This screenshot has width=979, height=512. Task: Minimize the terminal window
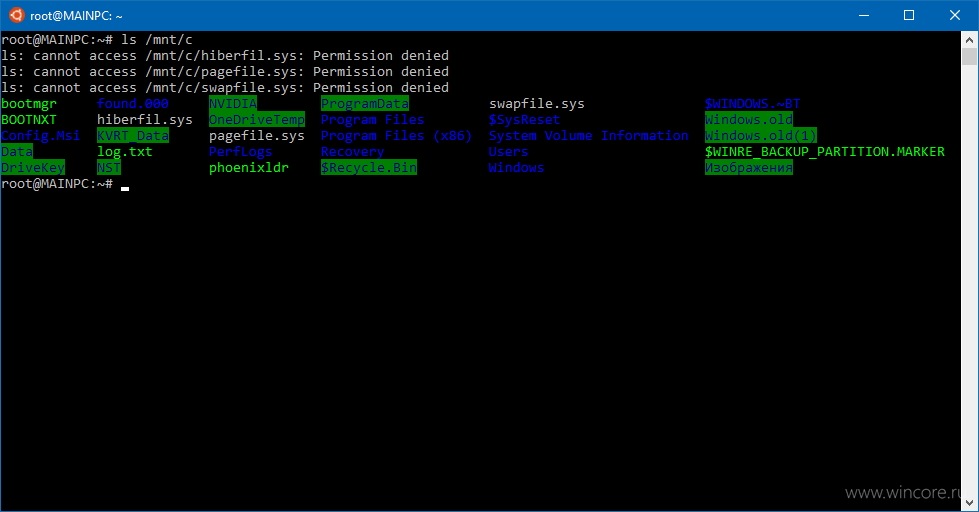point(864,15)
